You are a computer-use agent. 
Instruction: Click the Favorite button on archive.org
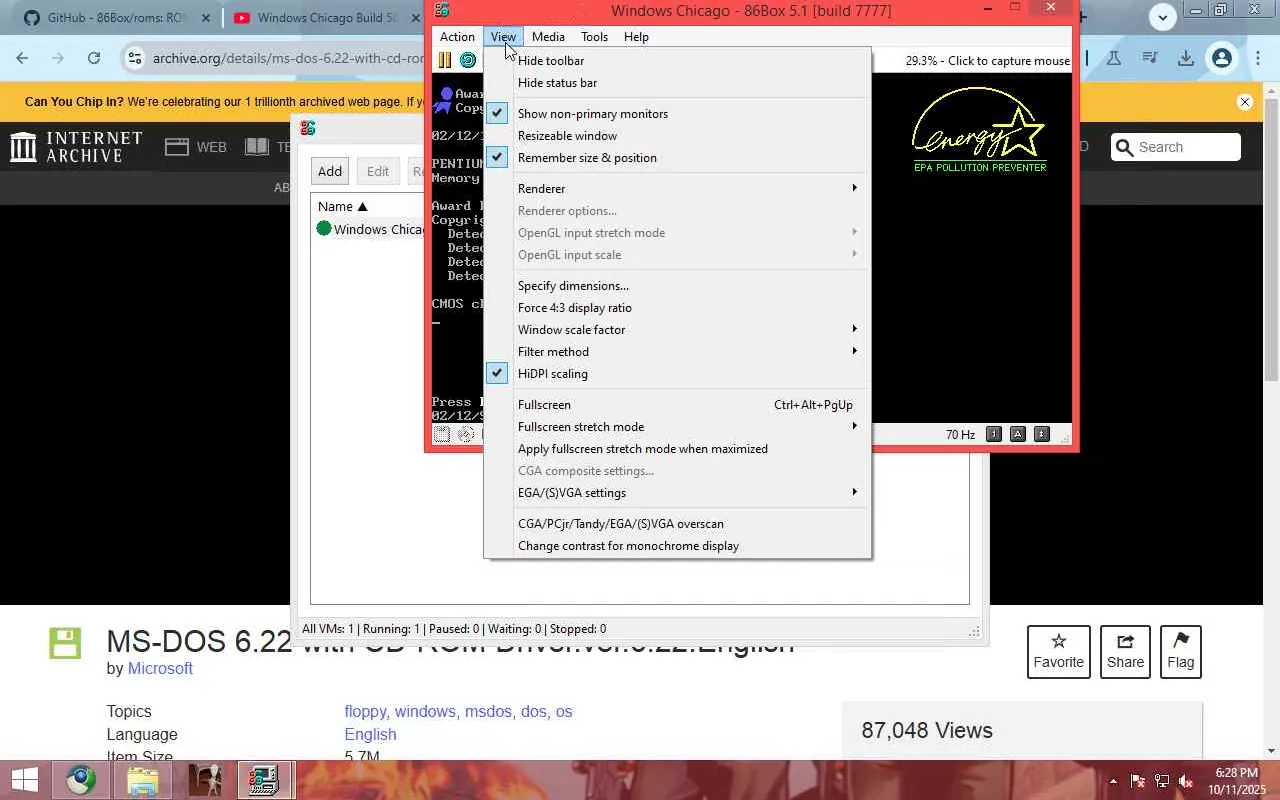coord(1058,651)
